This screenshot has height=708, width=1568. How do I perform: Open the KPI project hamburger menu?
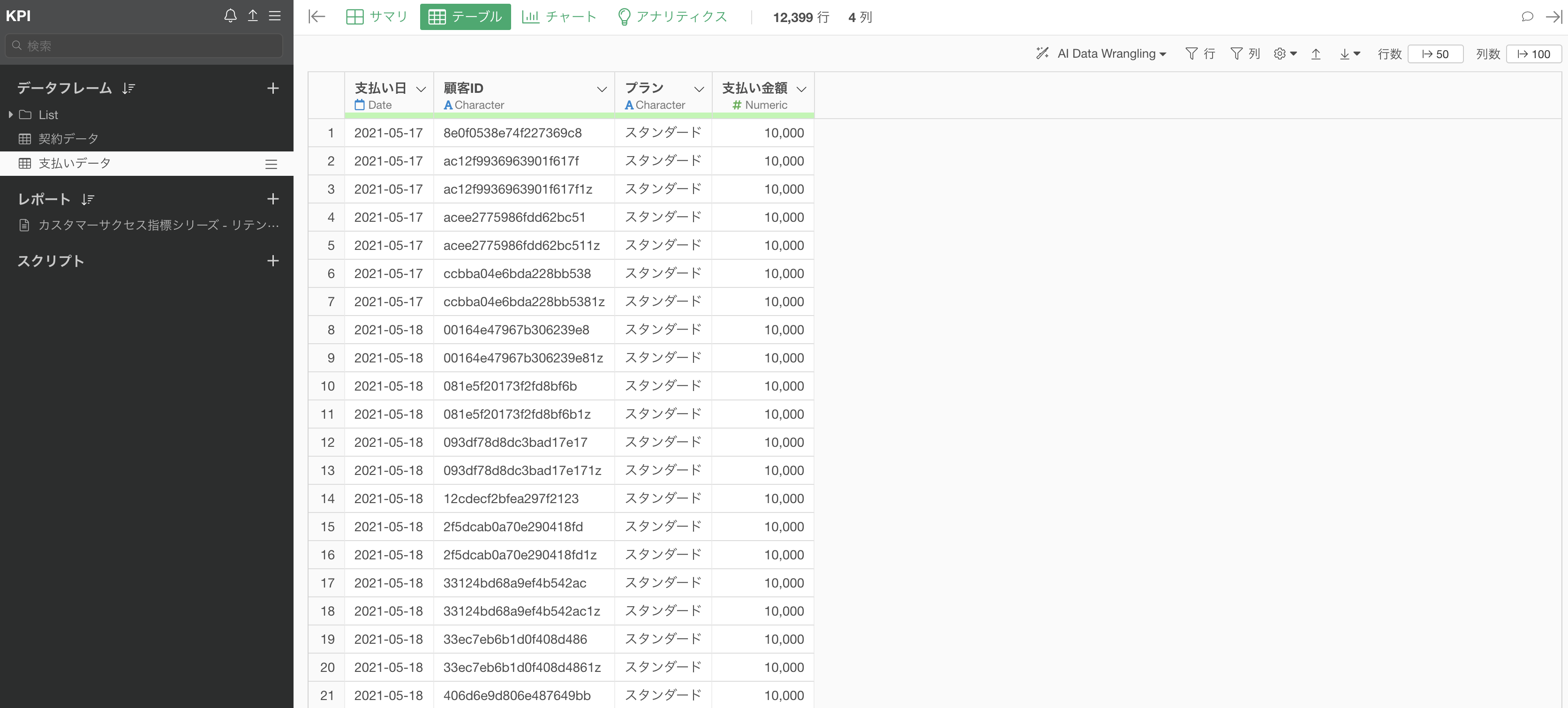pyautogui.click(x=275, y=16)
